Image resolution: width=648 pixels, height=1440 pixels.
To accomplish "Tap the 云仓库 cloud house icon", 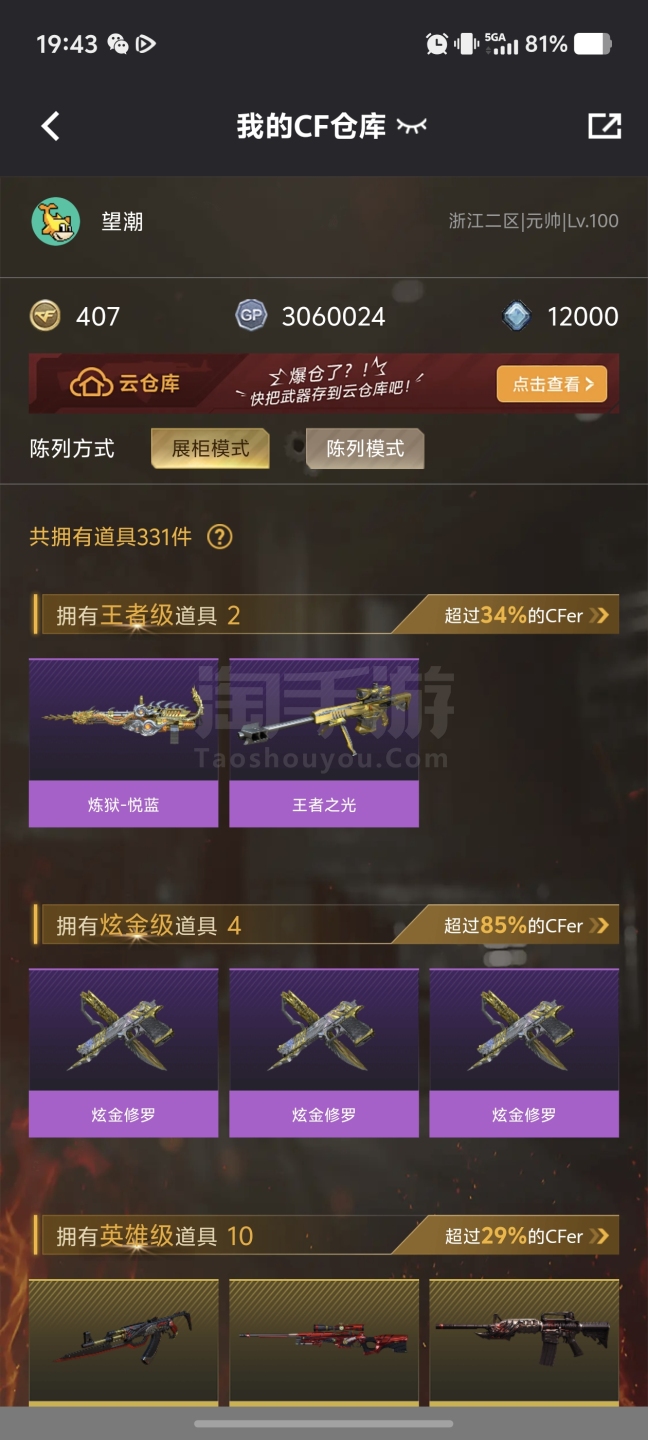I will [90, 384].
